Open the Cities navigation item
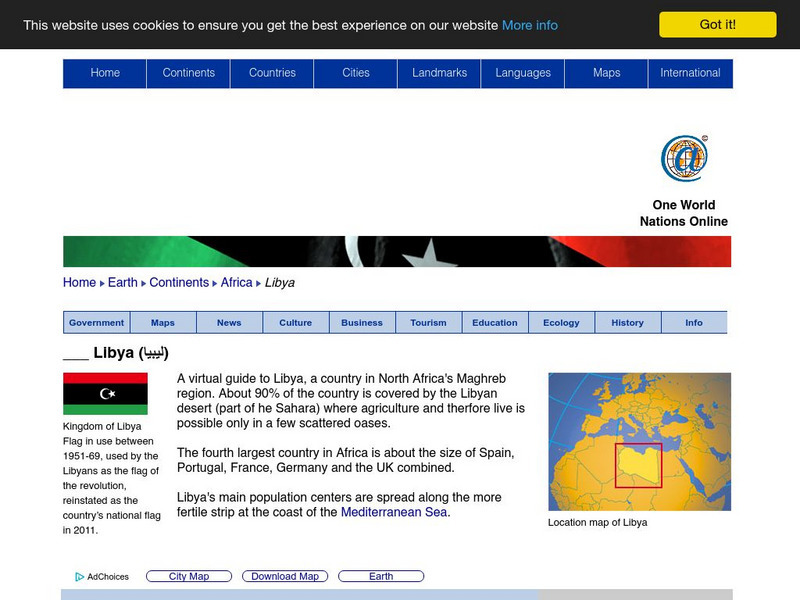 pyautogui.click(x=356, y=72)
